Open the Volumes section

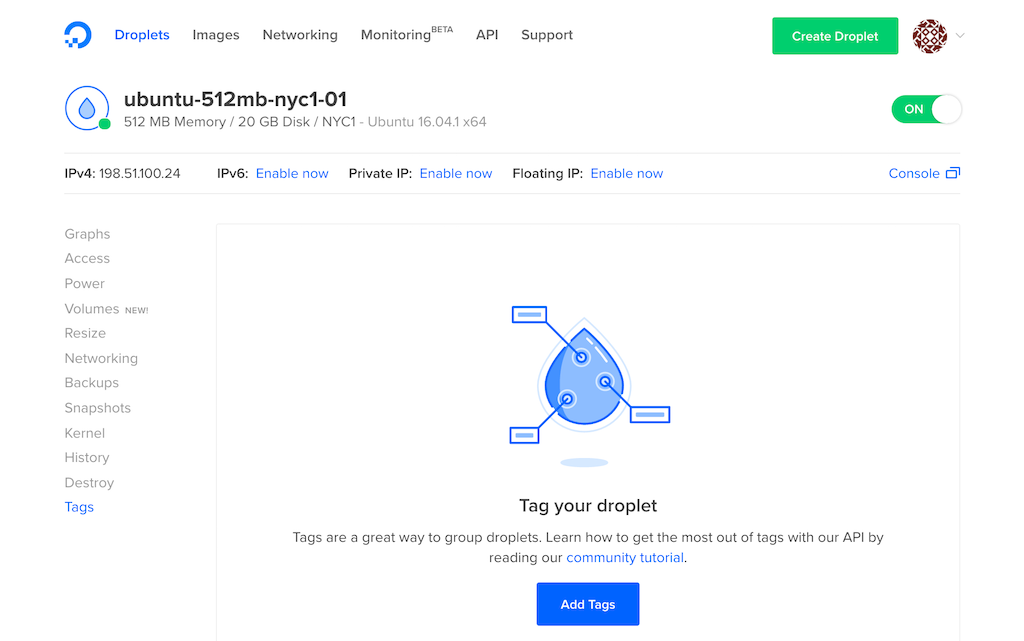92,308
